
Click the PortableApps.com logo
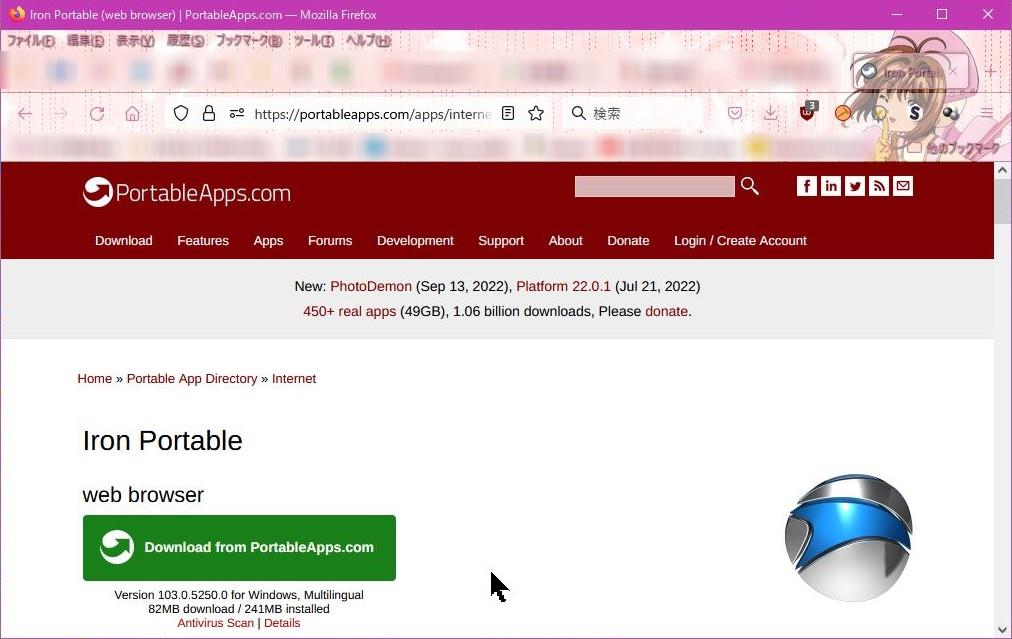coord(187,192)
